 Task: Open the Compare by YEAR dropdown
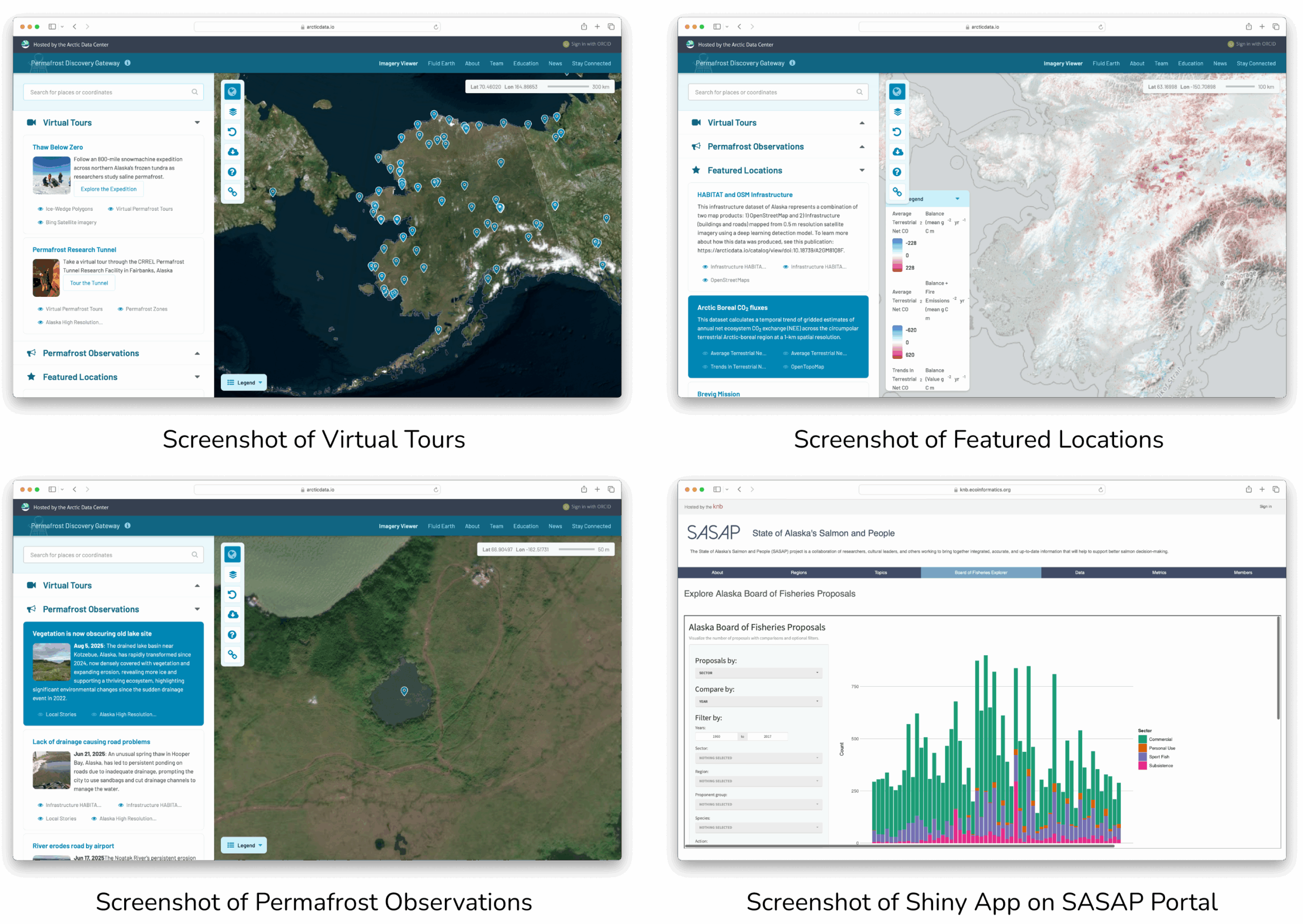pos(758,702)
